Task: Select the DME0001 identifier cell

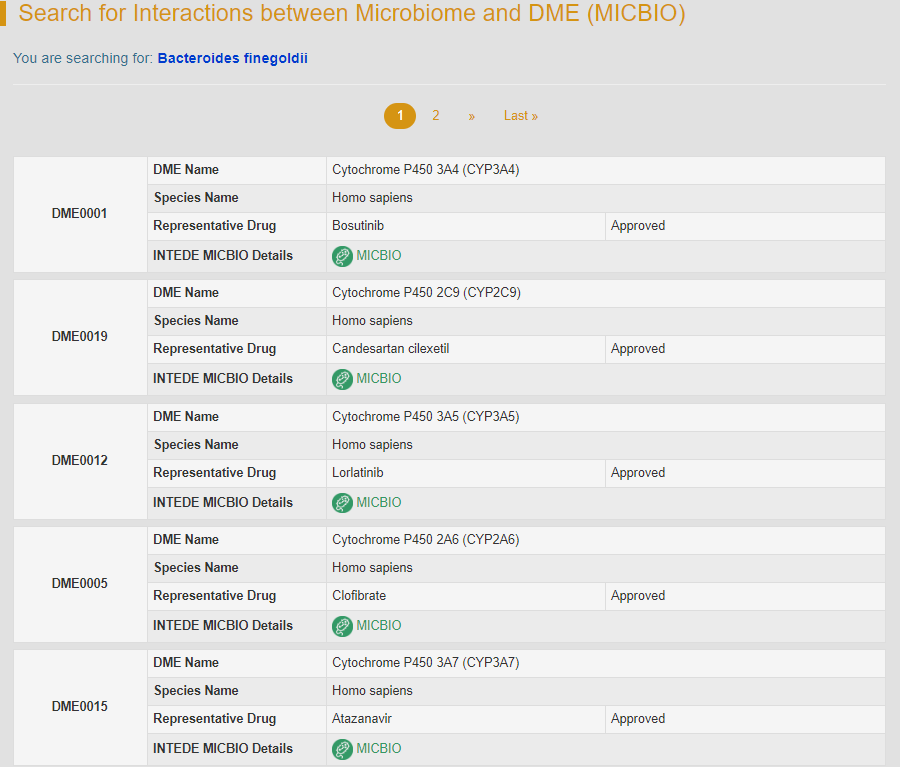Action: [80, 214]
